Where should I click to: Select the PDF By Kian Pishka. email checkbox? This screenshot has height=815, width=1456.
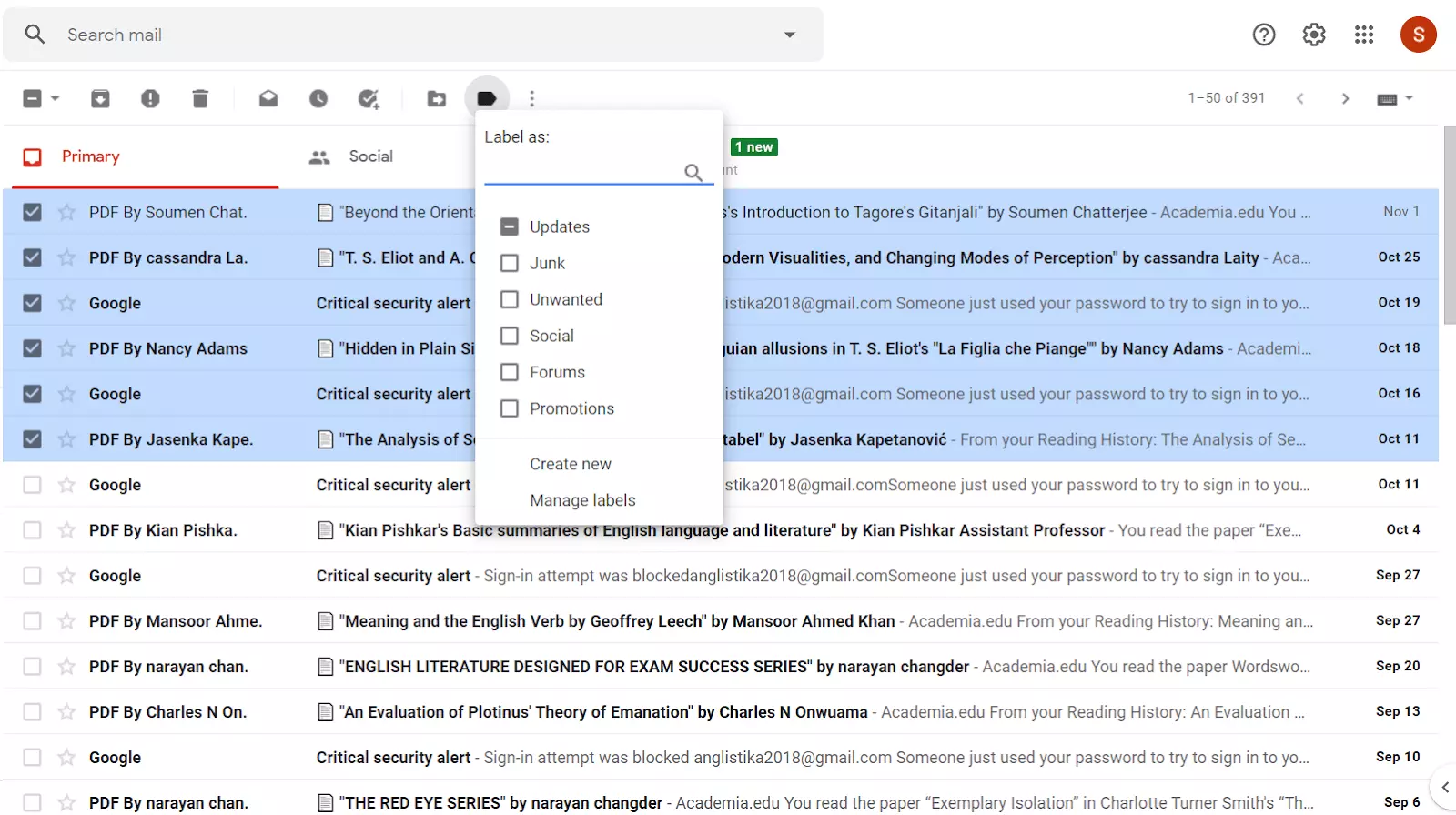pos(32,530)
